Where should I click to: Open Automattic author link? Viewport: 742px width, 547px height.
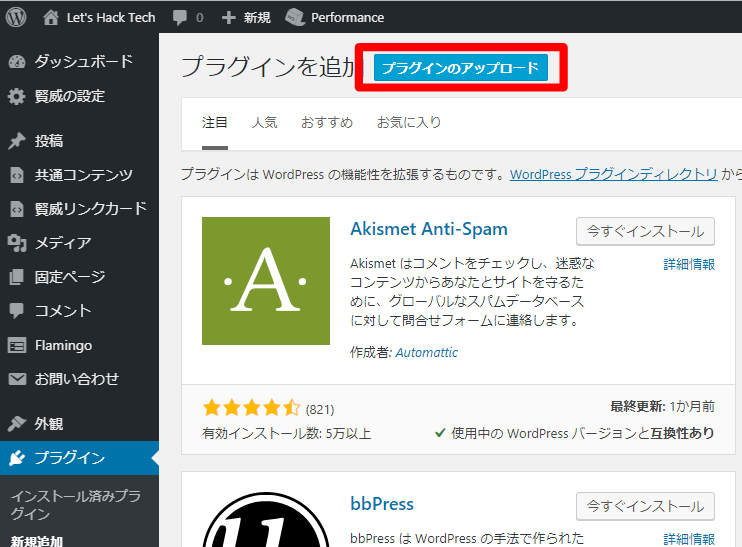427,353
